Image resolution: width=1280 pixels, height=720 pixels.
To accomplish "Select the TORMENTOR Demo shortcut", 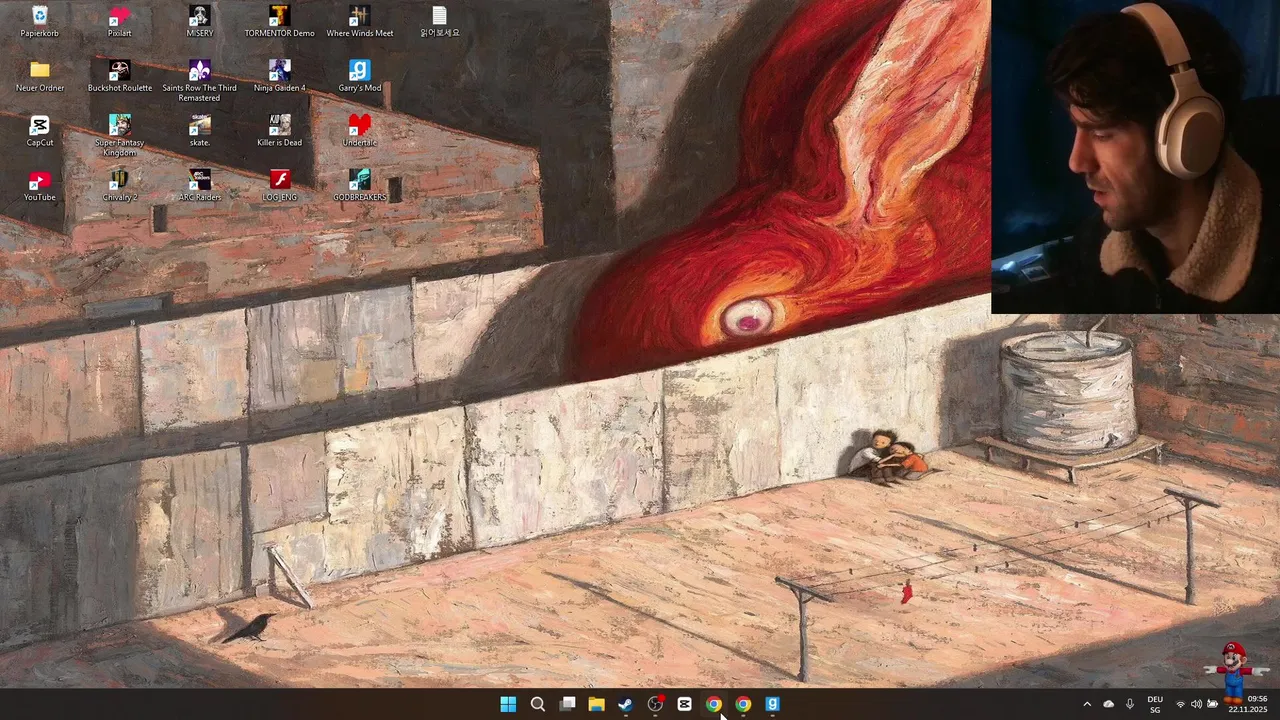I will (x=279, y=21).
